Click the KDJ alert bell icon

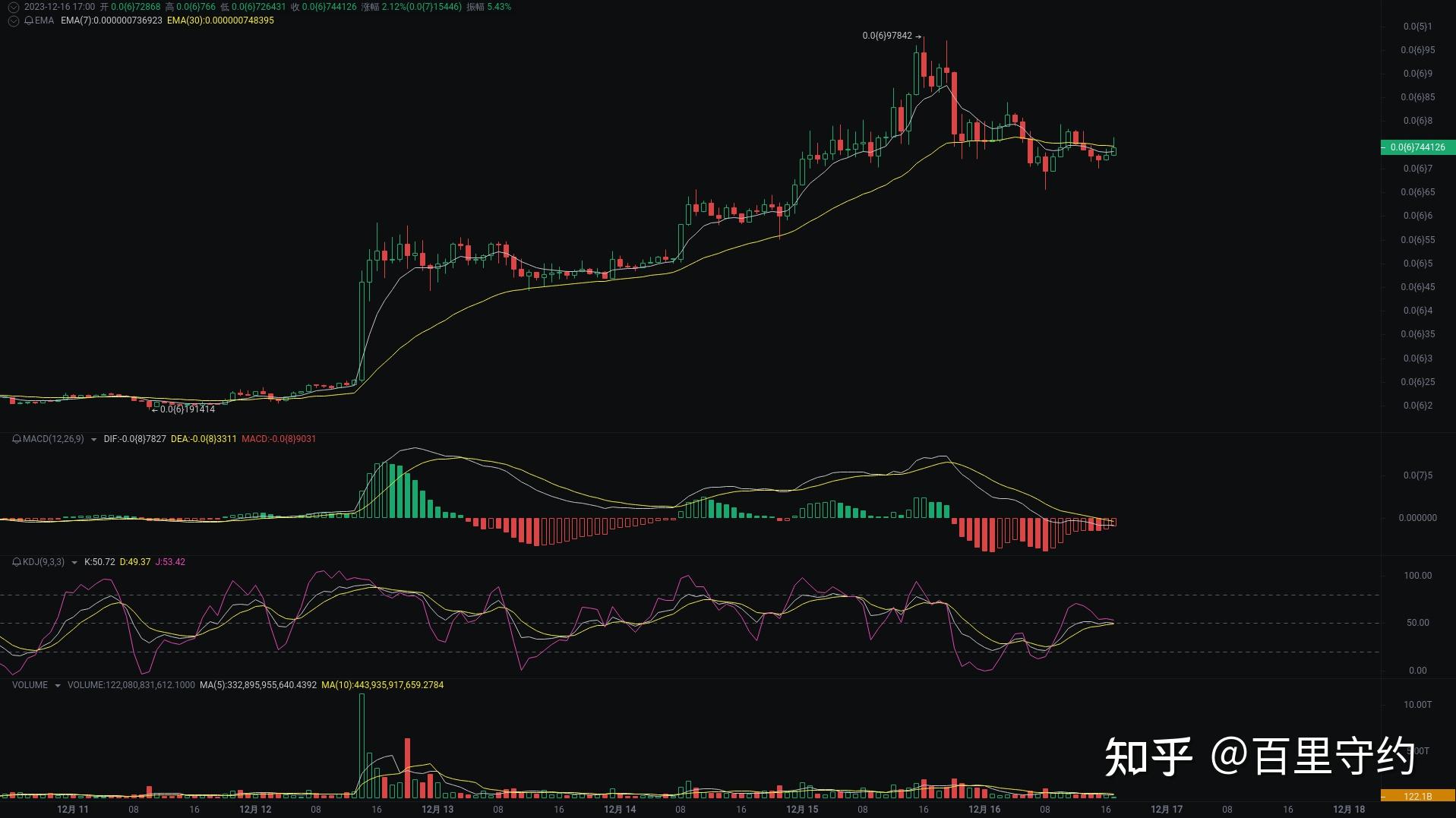(x=17, y=562)
